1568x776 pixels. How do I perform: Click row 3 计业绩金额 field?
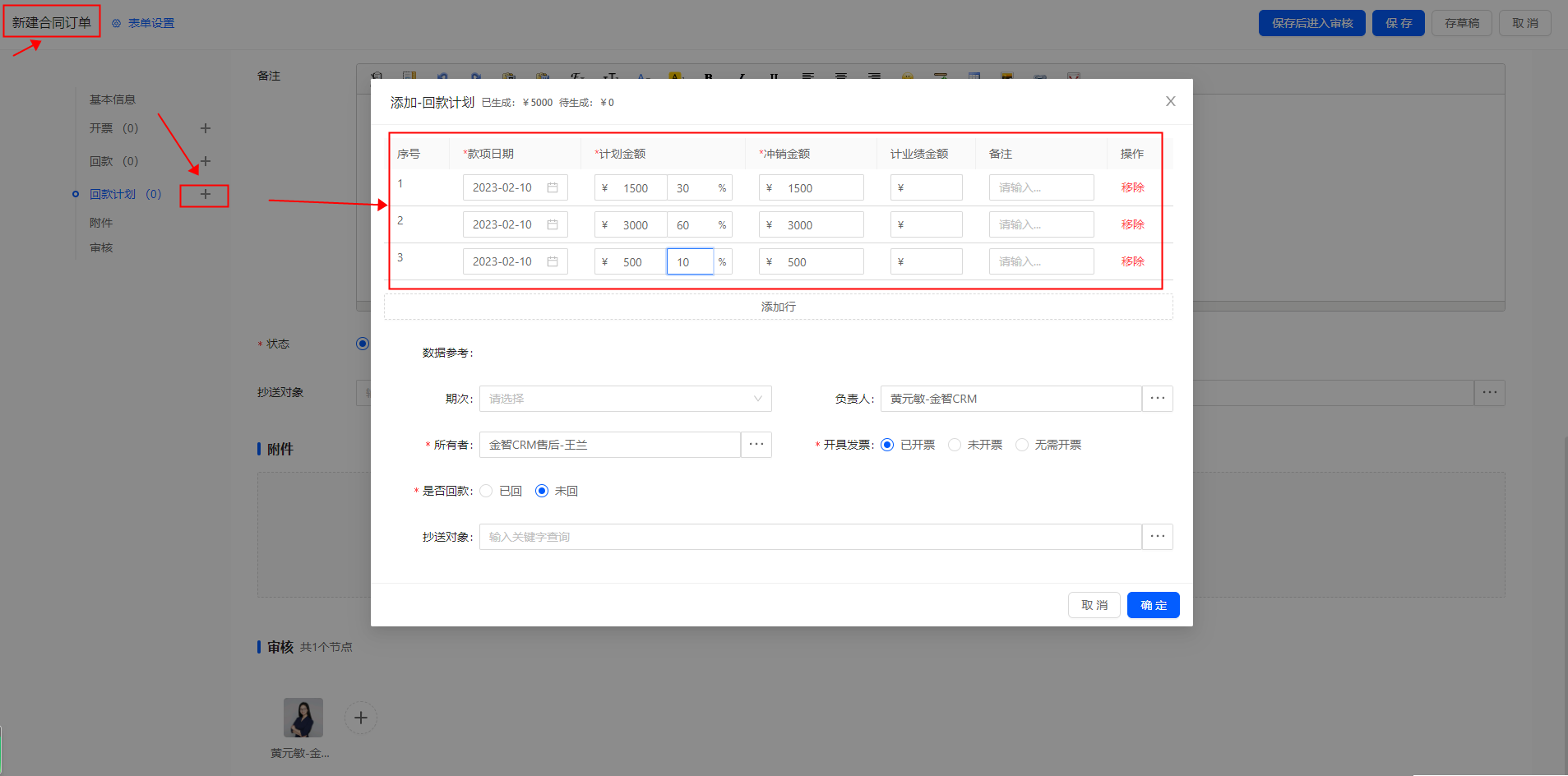[x=927, y=261]
